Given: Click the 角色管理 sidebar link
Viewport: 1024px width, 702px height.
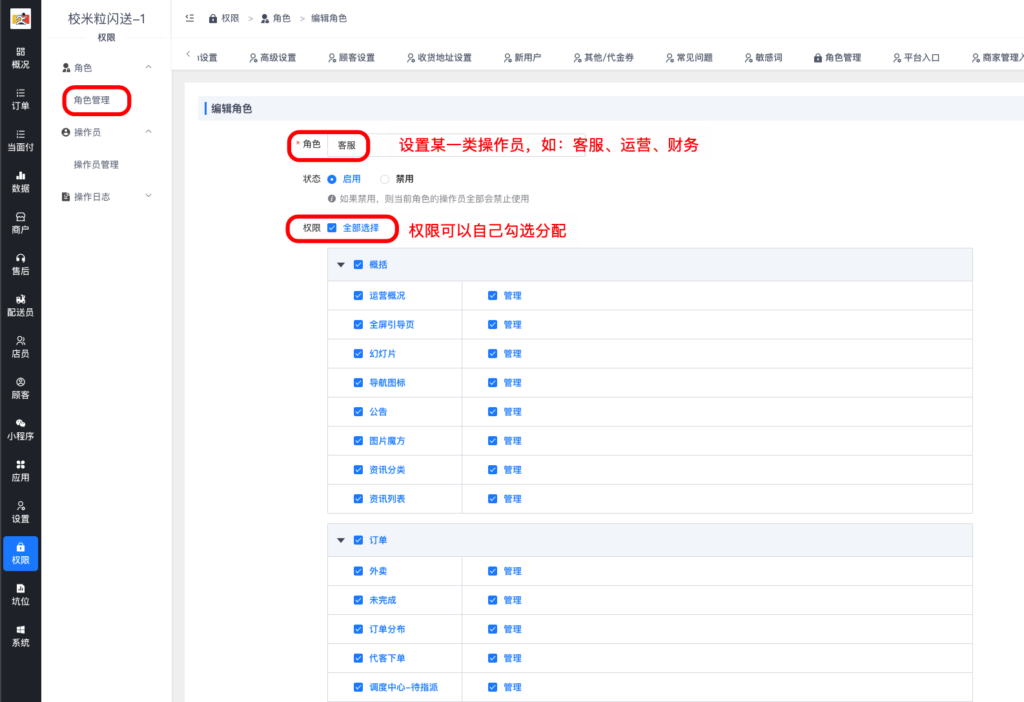Looking at the screenshot, I should [95, 100].
